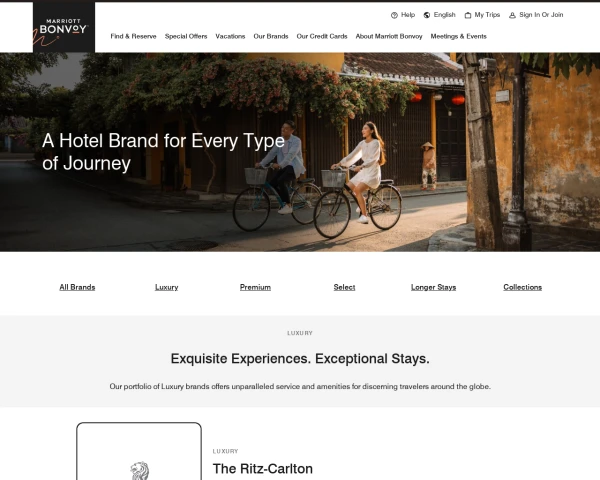
Task: Click the Sign In person icon
Action: click(512, 15)
